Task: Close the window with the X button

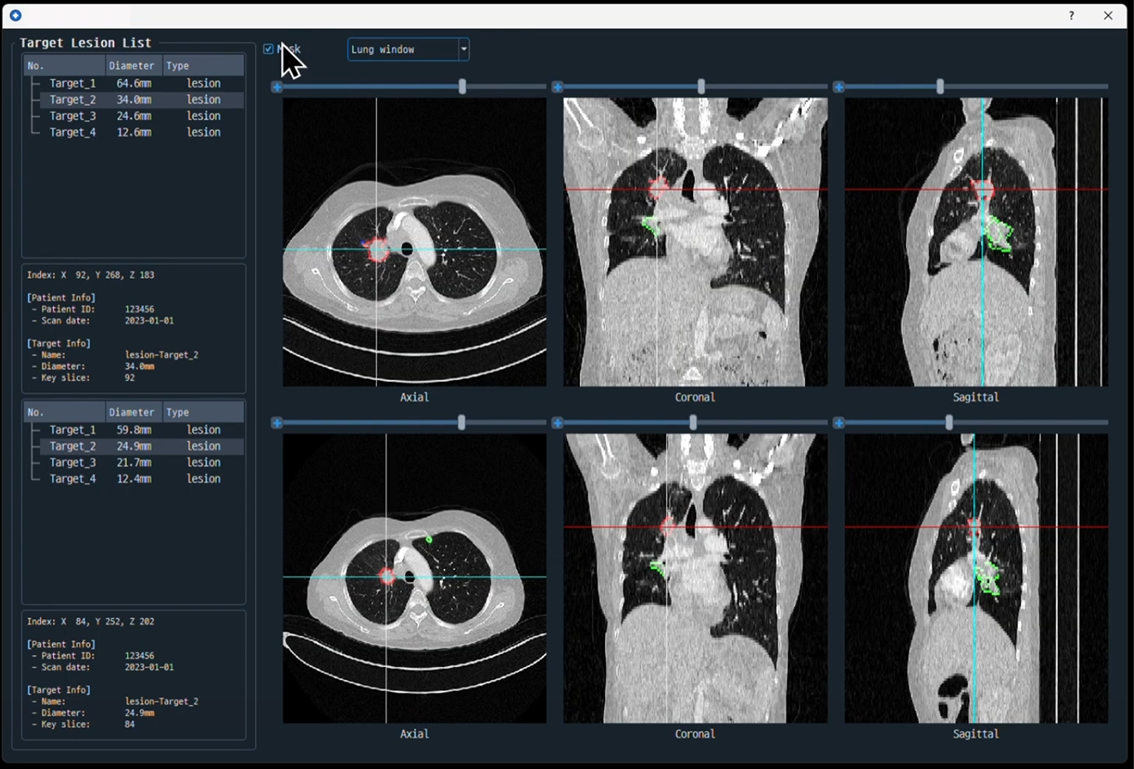Action: click(1108, 16)
